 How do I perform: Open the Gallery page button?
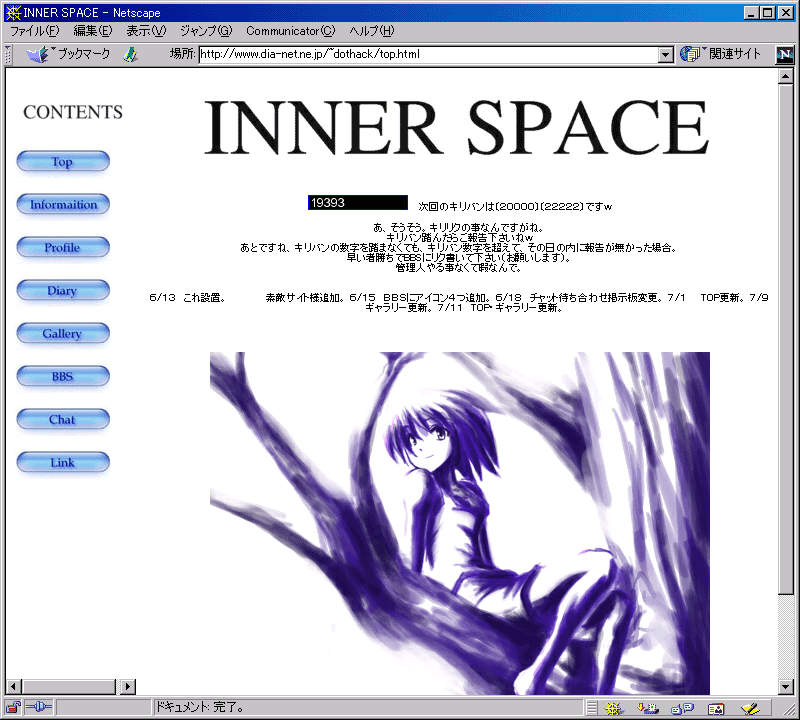click(x=63, y=333)
